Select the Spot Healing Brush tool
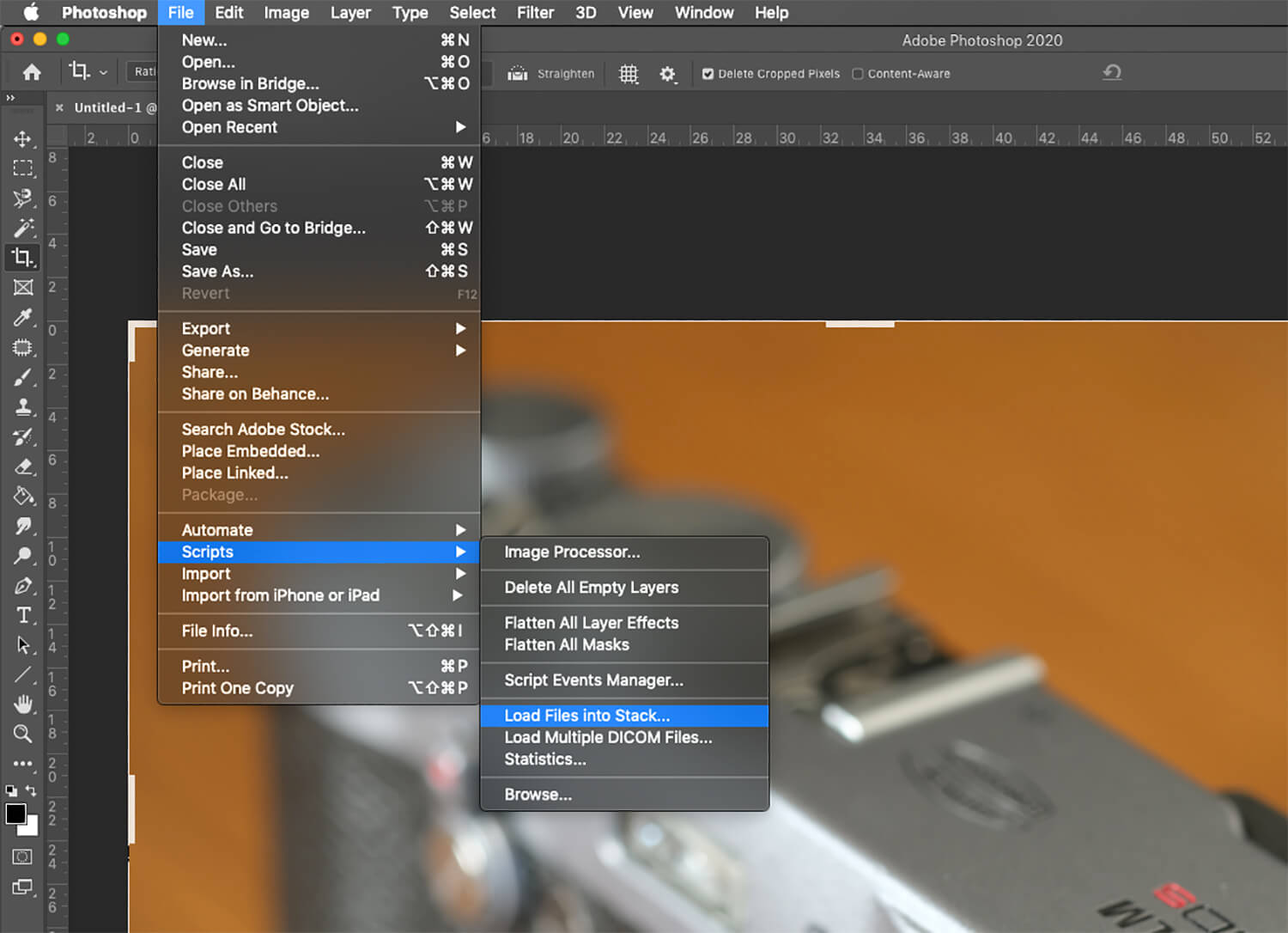Viewport: 1288px width, 933px height. click(x=23, y=347)
